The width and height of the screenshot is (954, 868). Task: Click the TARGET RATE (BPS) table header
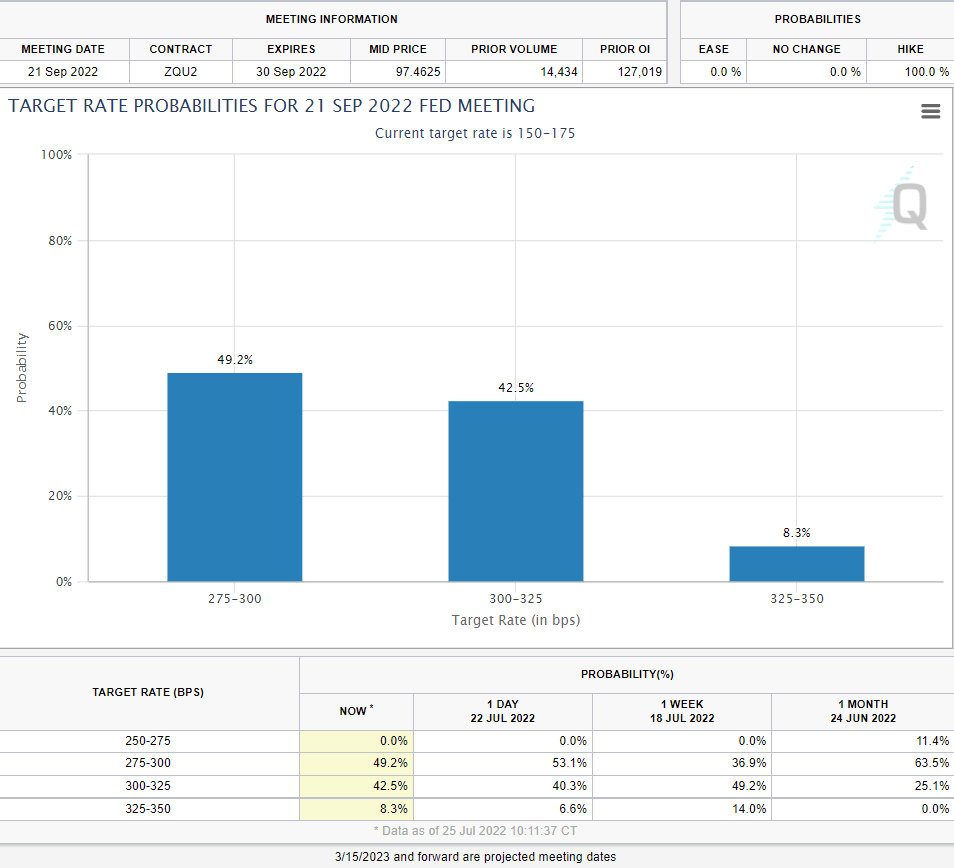click(x=148, y=692)
